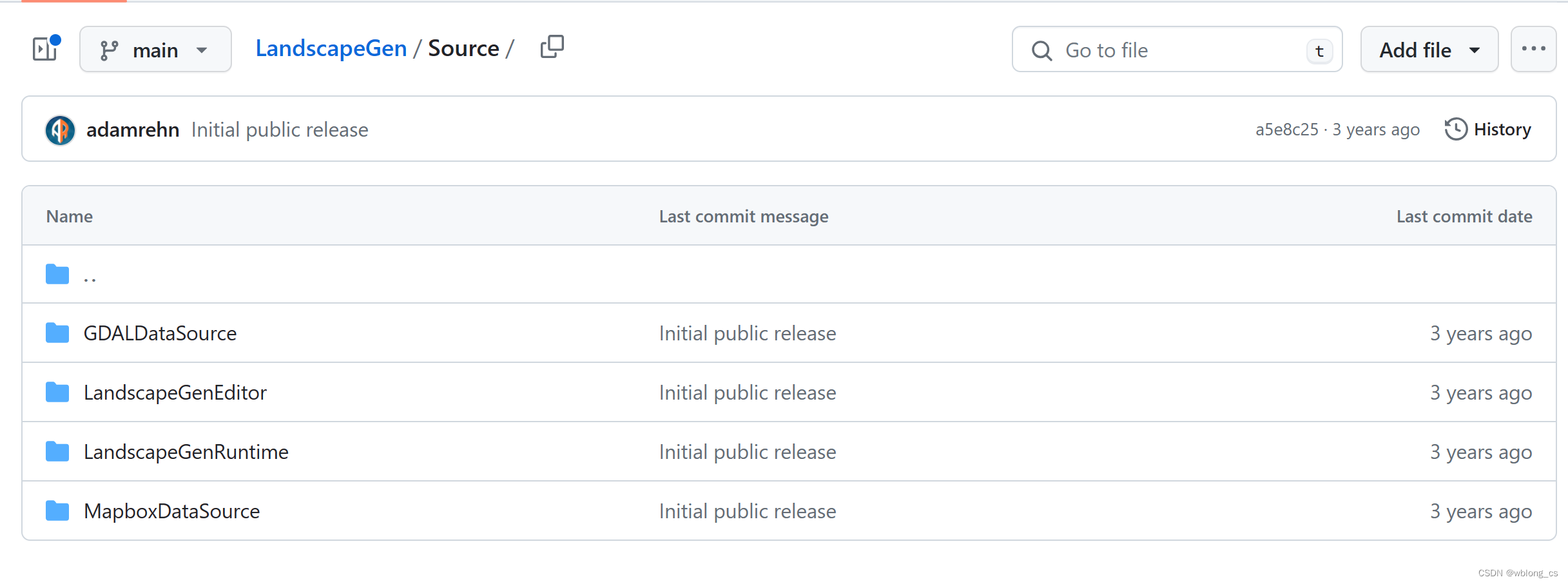
Task: Open the GDALDataSource folder
Action: coord(160,333)
